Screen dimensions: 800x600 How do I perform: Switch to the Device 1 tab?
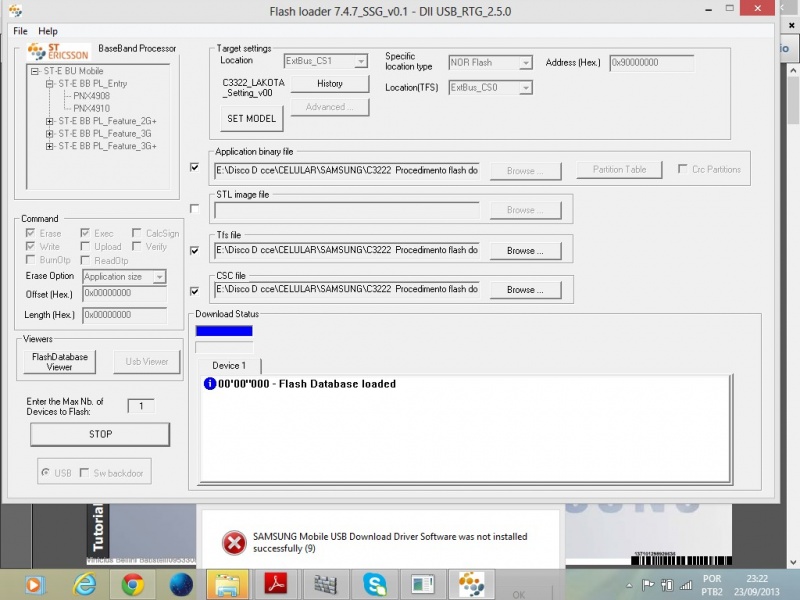coord(229,365)
